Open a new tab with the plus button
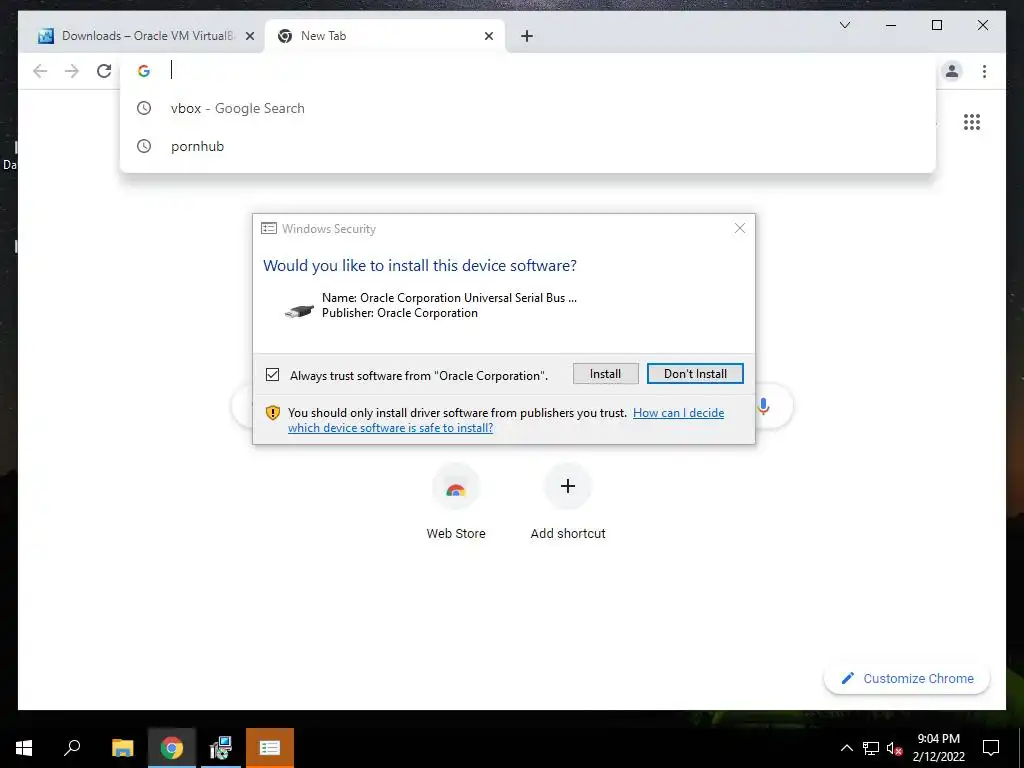The image size is (1024, 768). click(x=527, y=36)
